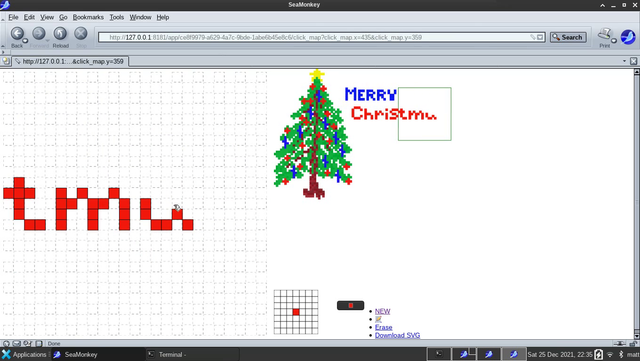Click the Done status bar text
Viewport: 640px width, 361px height.
point(54,343)
